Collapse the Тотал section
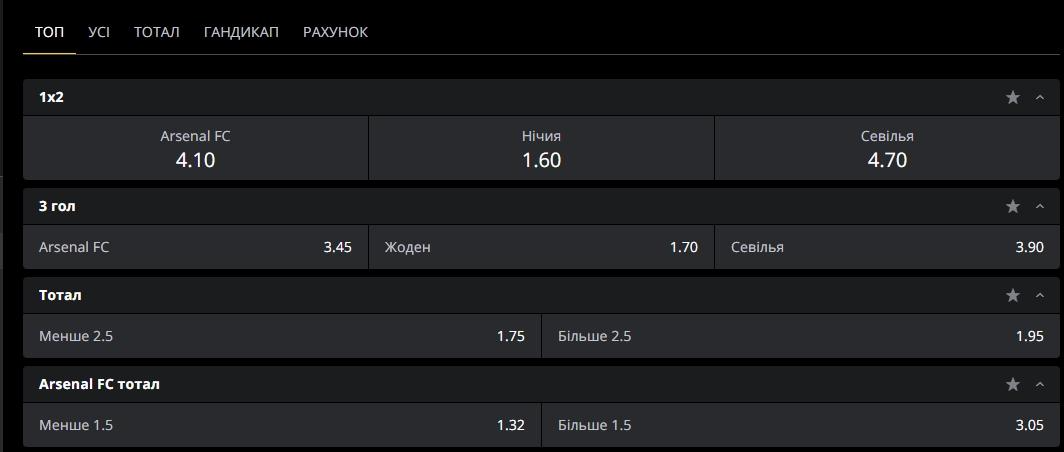The height and width of the screenshot is (452, 1064). [1040, 295]
